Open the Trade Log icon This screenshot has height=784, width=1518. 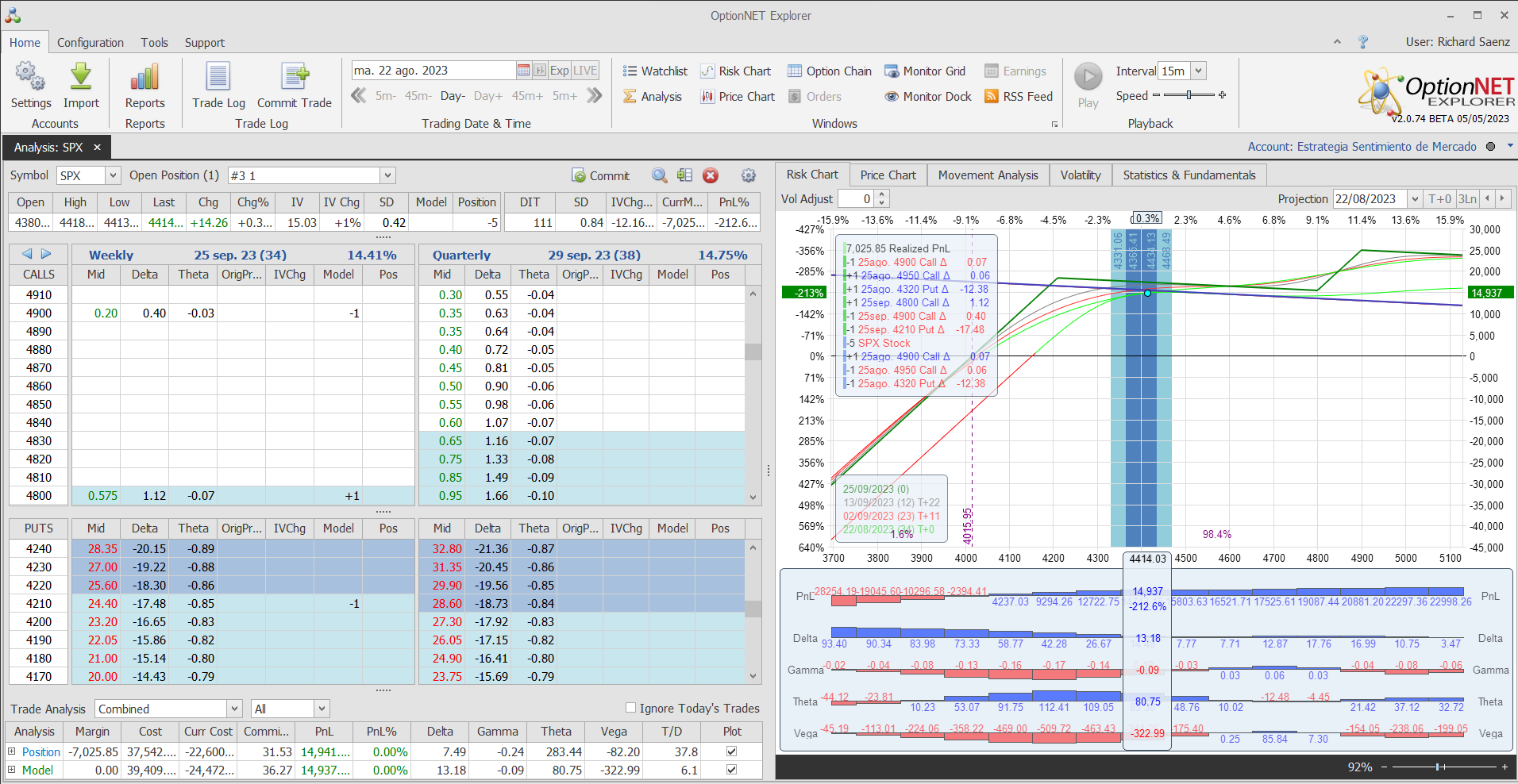218,78
